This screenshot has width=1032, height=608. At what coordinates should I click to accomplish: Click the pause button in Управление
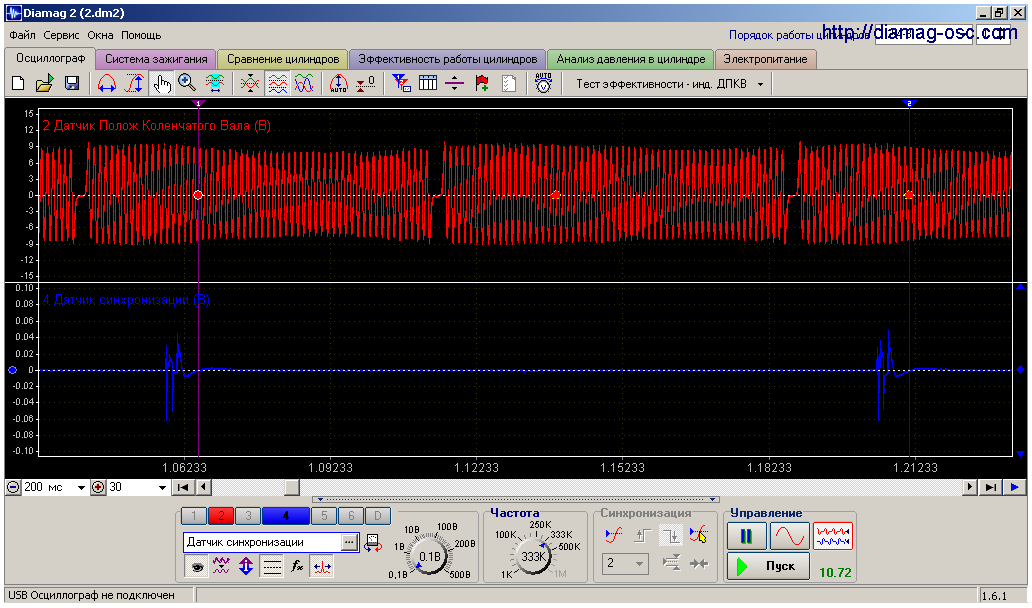[x=746, y=536]
